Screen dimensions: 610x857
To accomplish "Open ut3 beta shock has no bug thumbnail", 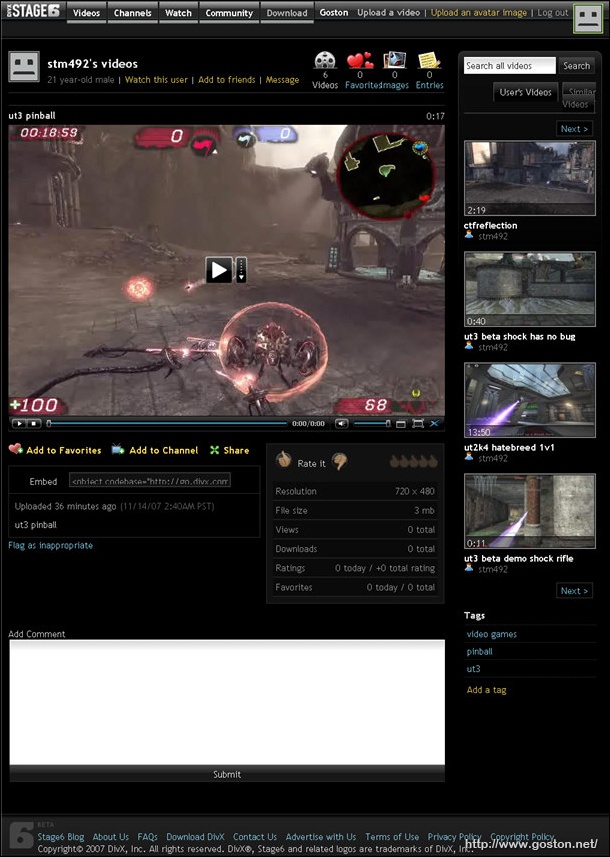I will pyautogui.click(x=530, y=289).
